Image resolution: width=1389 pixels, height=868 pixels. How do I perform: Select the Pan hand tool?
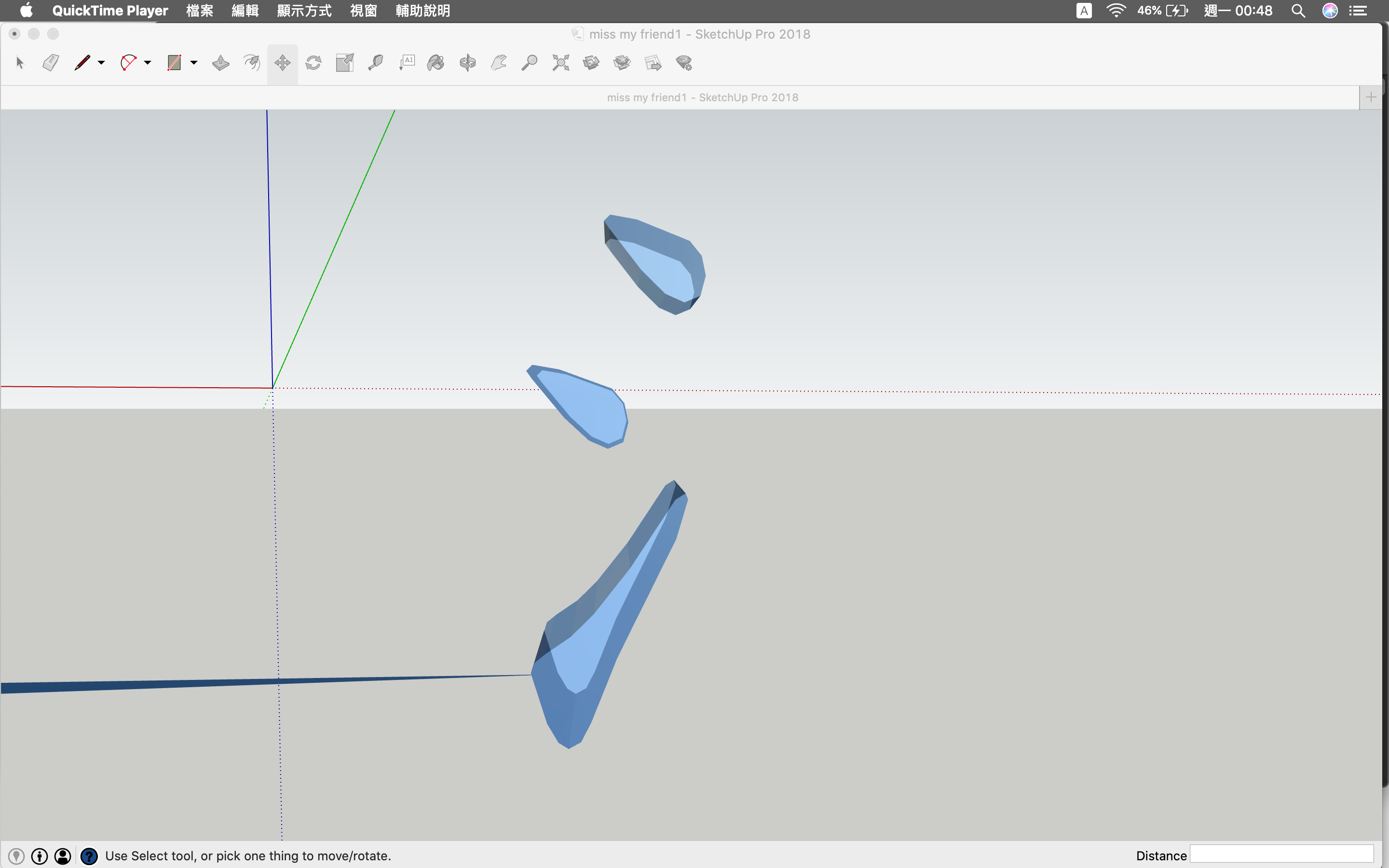(x=499, y=63)
